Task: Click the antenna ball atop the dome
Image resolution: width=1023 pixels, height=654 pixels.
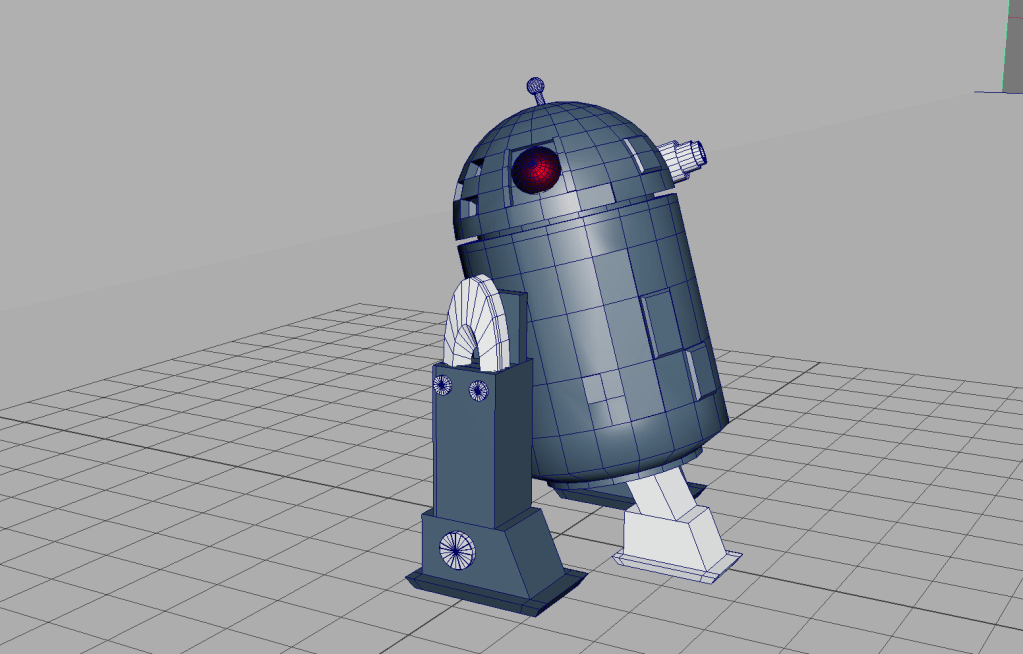Action: coord(536,85)
